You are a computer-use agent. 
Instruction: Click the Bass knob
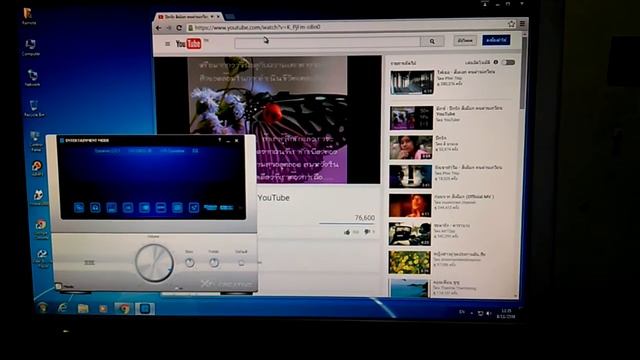[189, 263]
